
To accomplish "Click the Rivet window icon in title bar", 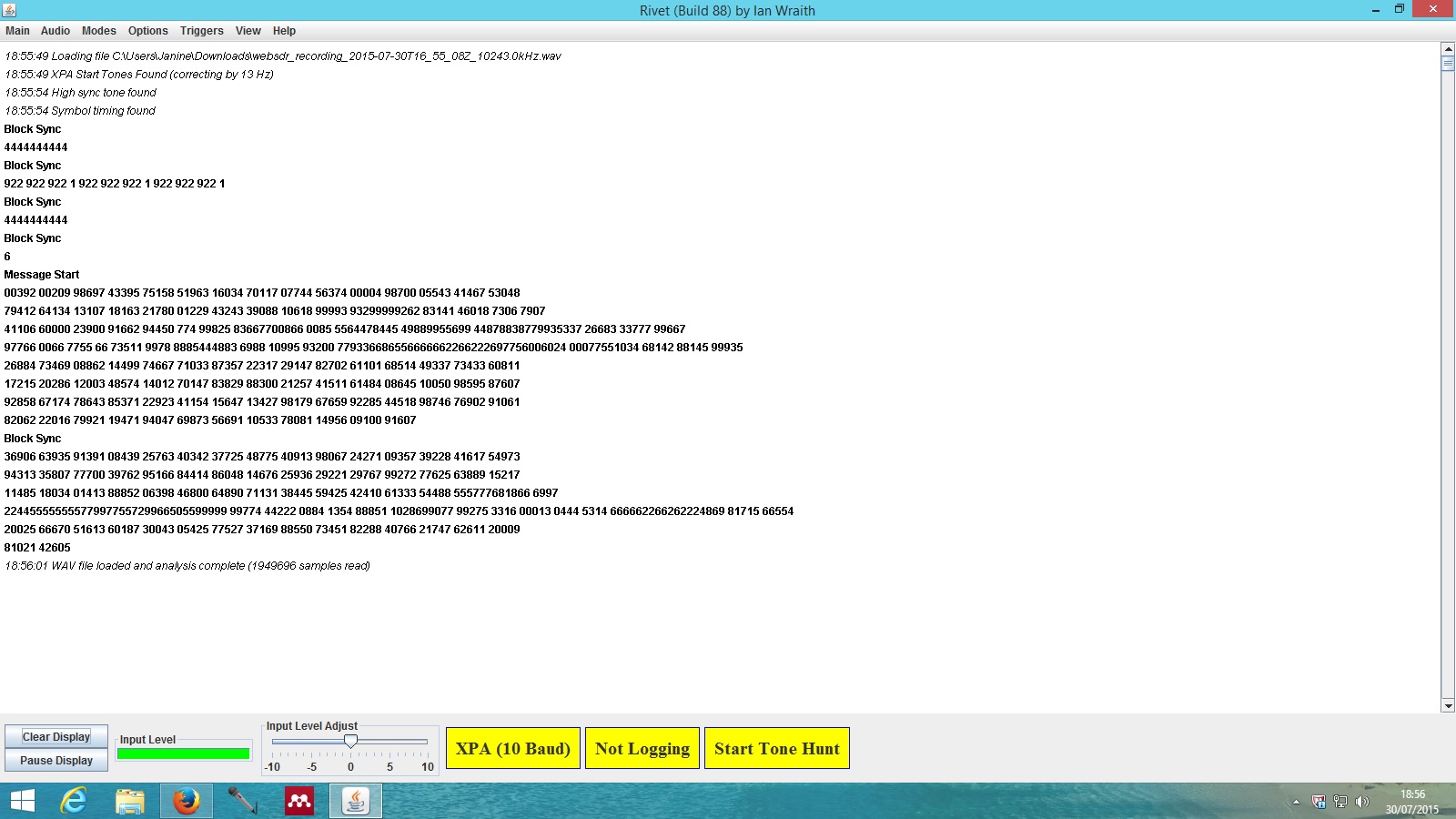I will (x=10, y=10).
